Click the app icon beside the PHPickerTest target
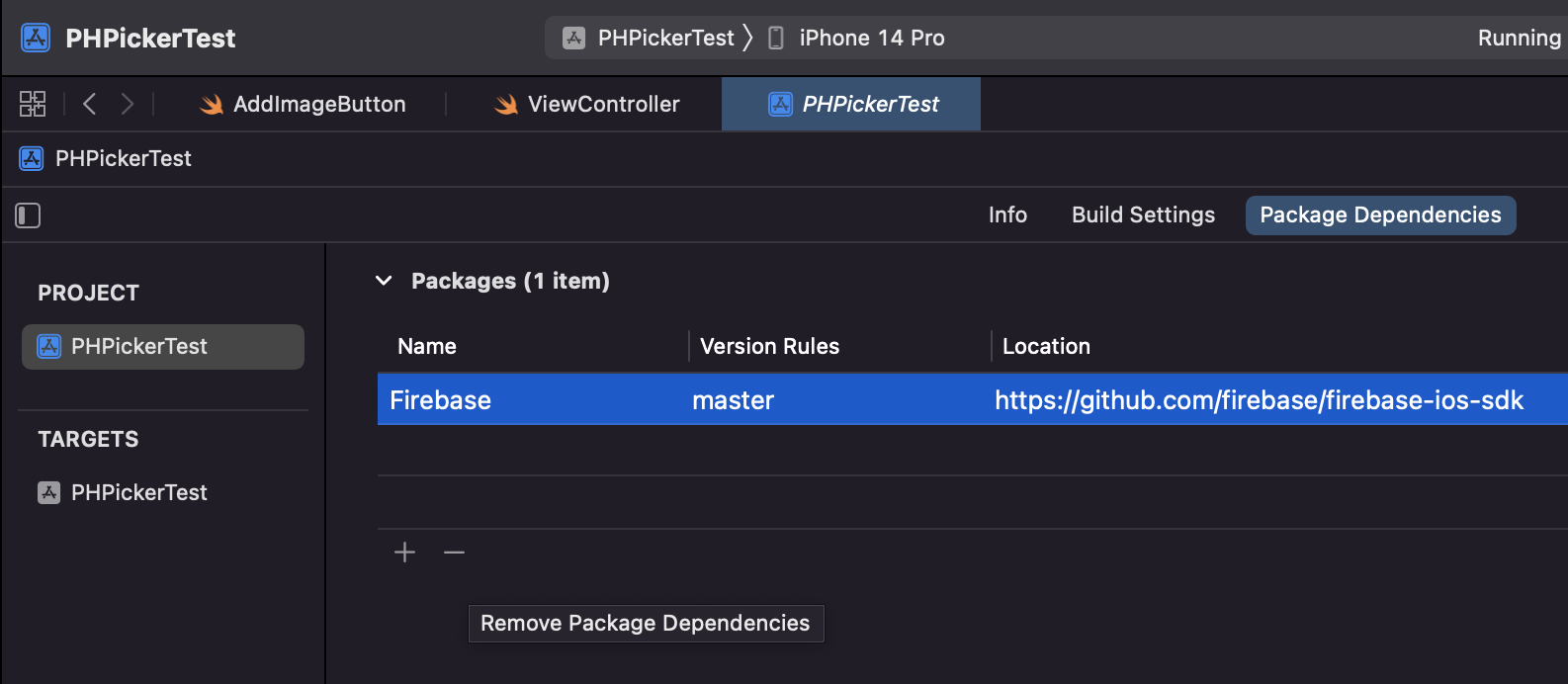The image size is (1568, 684). pyautogui.click(x=48, y=492)
